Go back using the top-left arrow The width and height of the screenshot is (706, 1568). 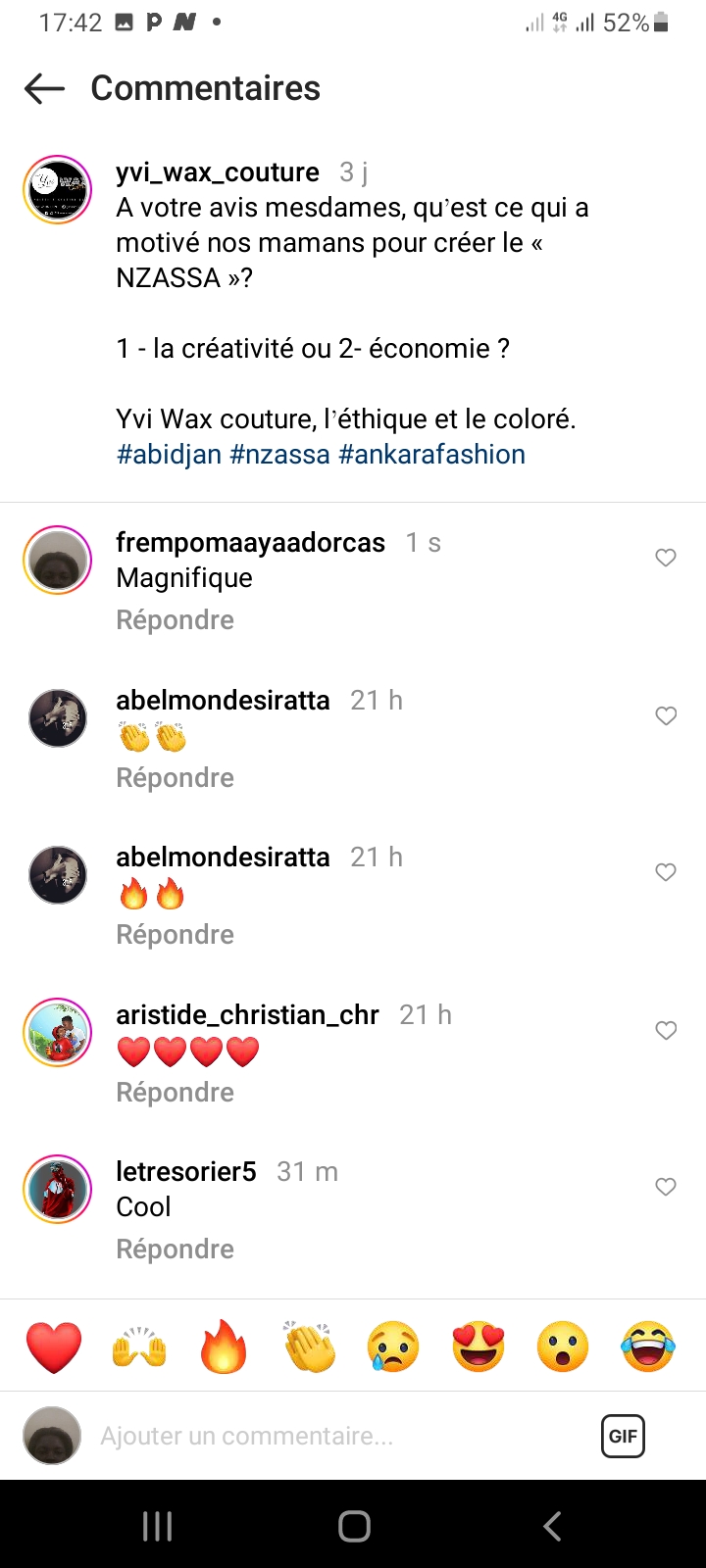[x=44, y=88]
